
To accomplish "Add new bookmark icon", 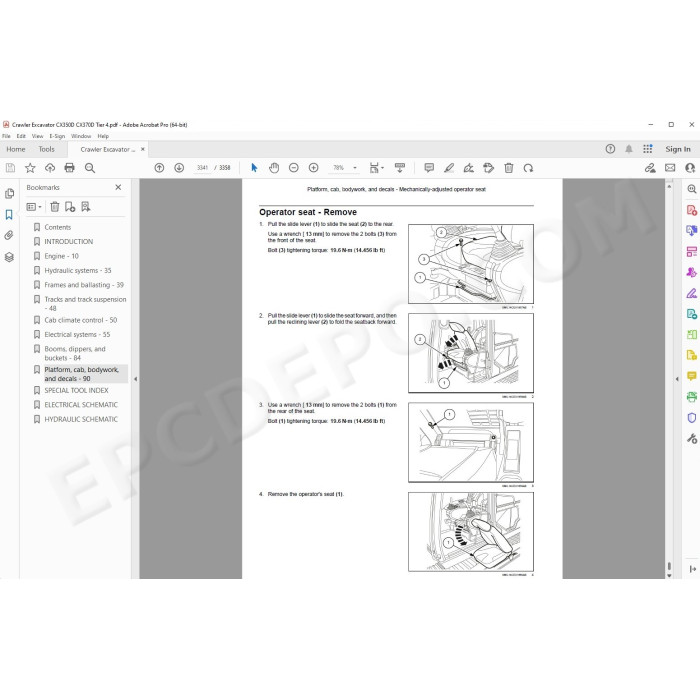I will pyautogui.click(x=70, y=207).
